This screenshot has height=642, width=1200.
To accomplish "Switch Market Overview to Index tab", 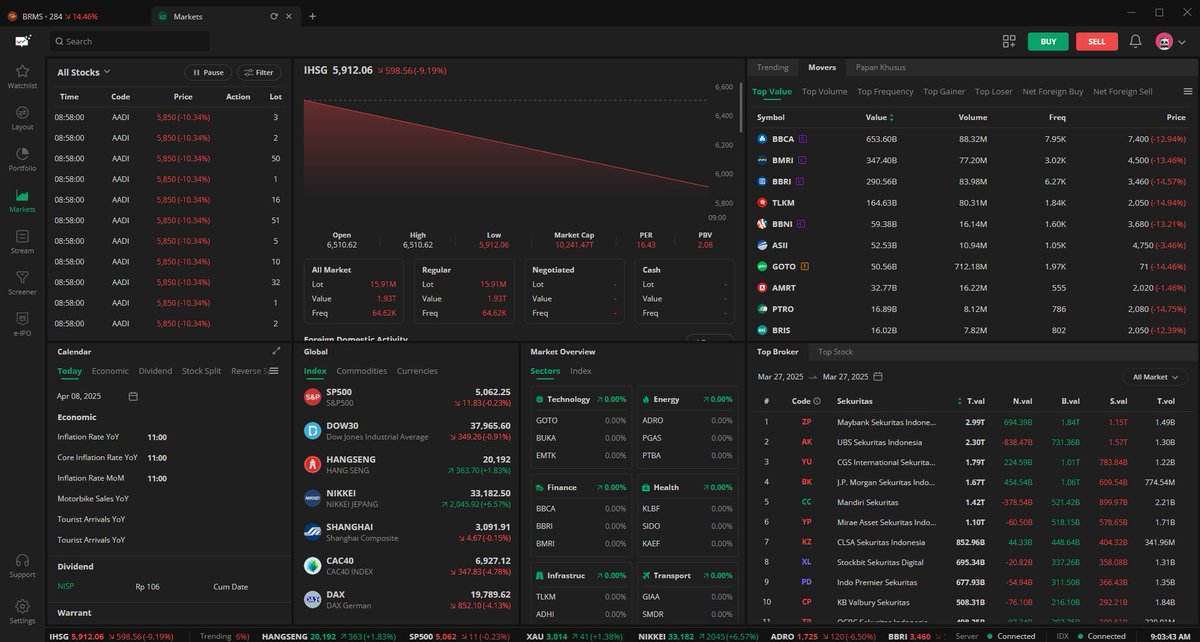I will tap(580, 371).
